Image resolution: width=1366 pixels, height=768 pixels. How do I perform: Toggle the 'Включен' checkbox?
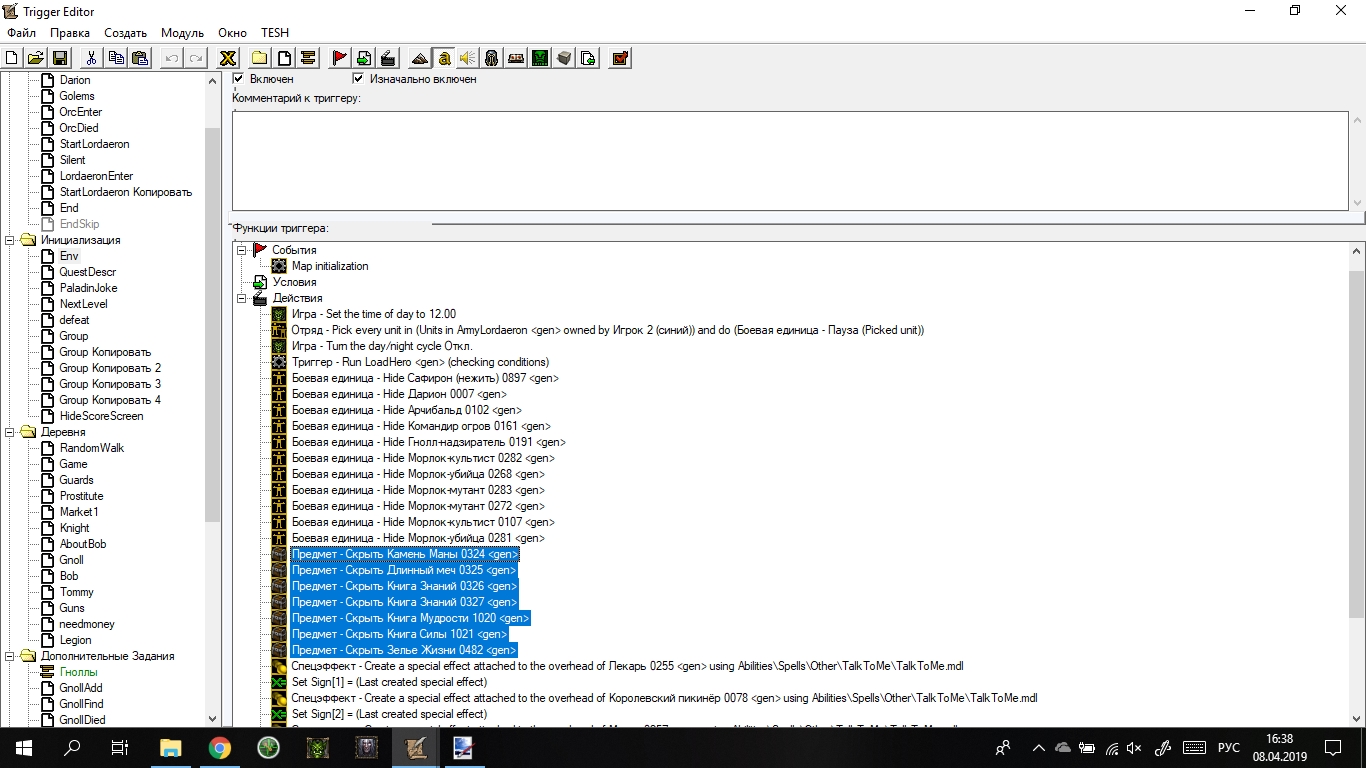coord(238,79)
